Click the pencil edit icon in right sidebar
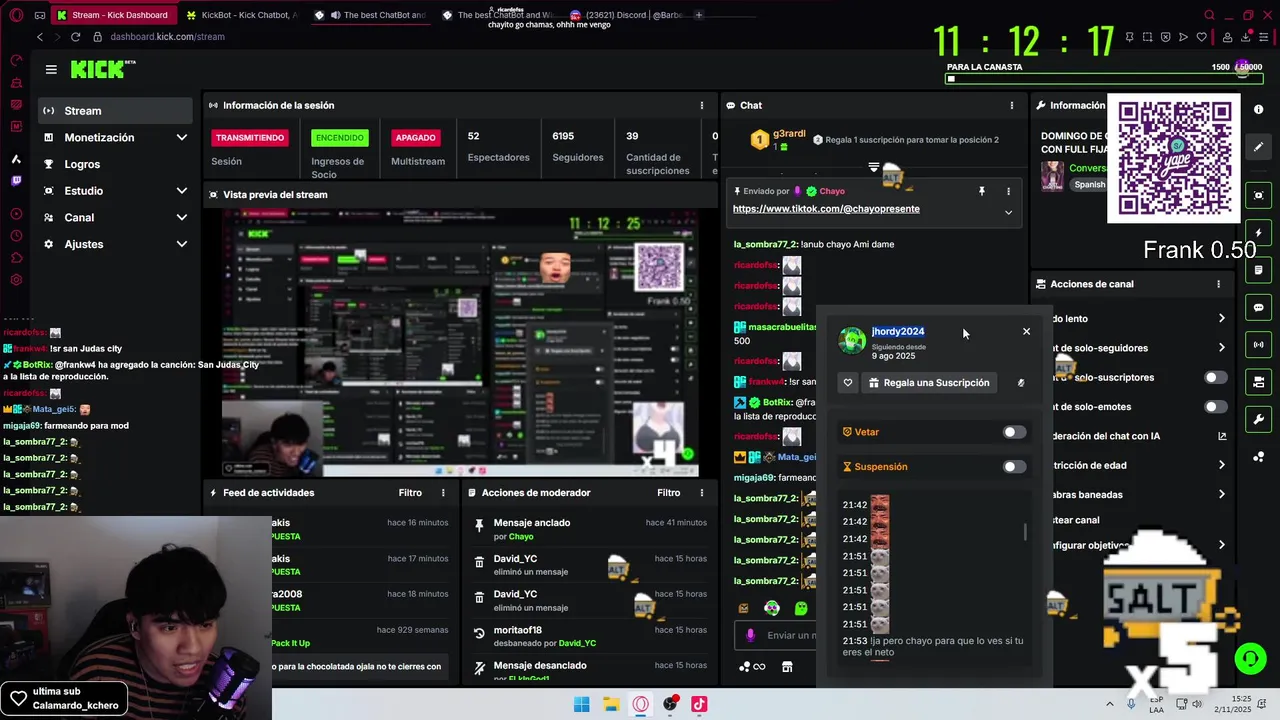This screenshot has width=1280, height=720. (x=1258, y=146)
